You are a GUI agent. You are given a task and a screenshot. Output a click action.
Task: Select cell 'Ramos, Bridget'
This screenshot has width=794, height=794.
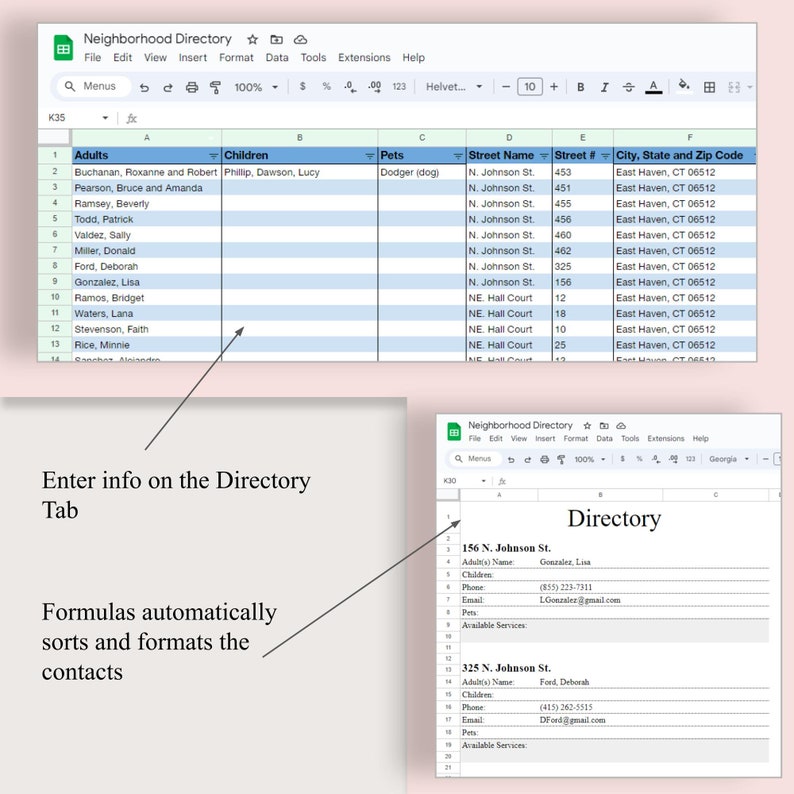[x=146, y=298]
